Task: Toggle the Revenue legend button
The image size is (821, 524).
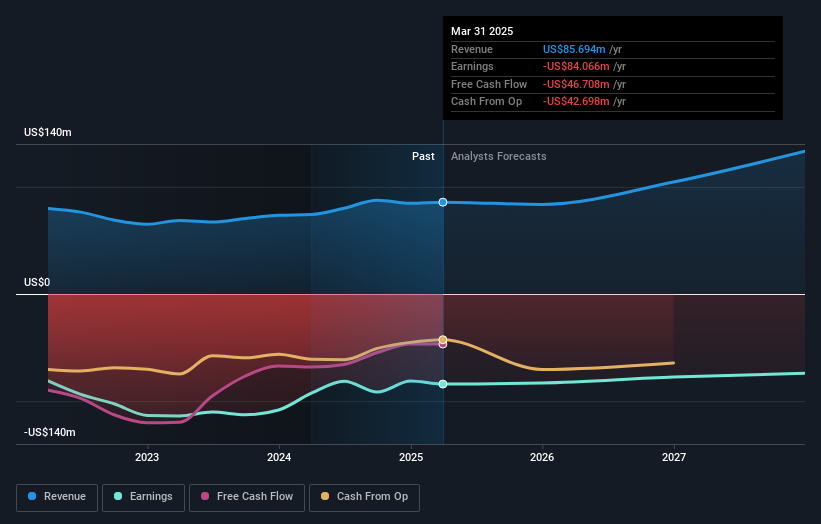Action: click(x=57, y=497)
